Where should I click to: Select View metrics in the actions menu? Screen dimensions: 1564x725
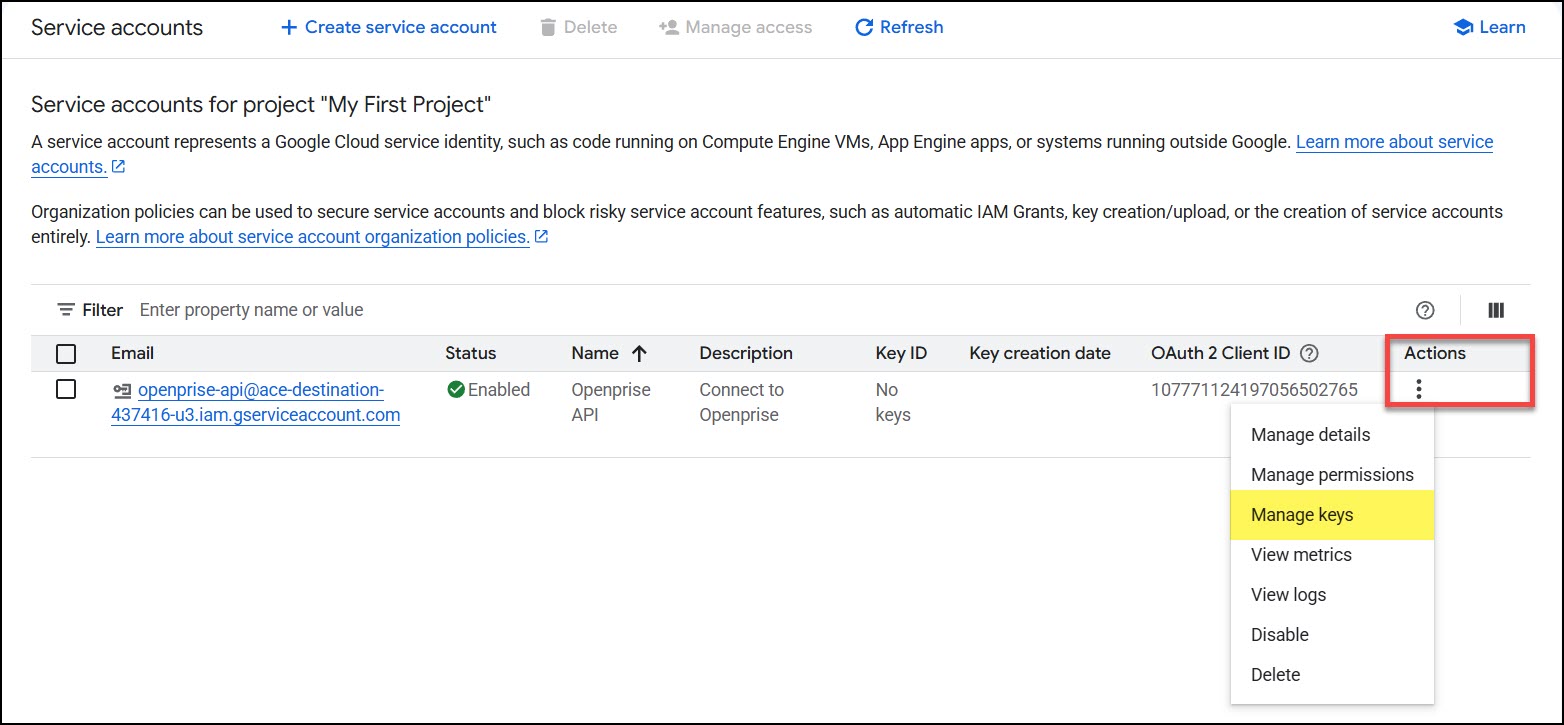1332,555
